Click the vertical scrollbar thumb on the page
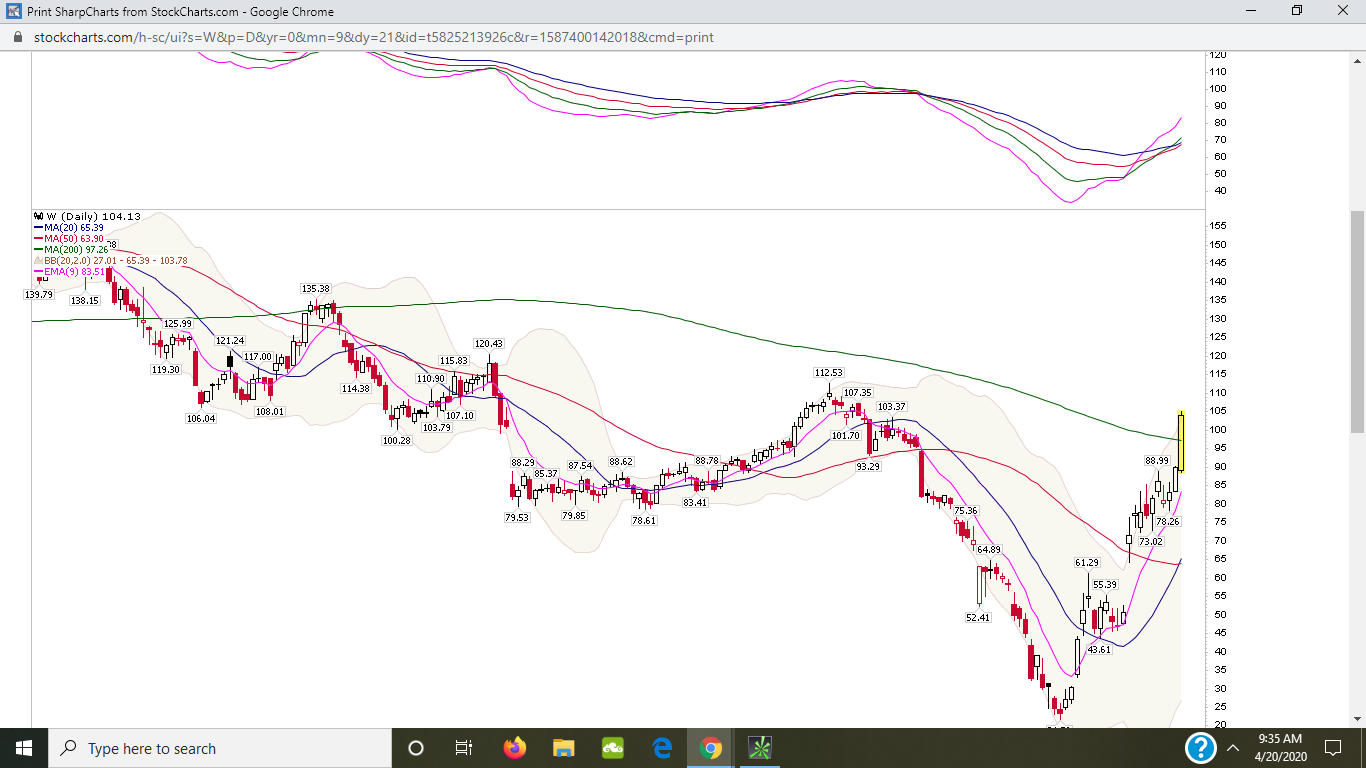 tap(1356, 320)
